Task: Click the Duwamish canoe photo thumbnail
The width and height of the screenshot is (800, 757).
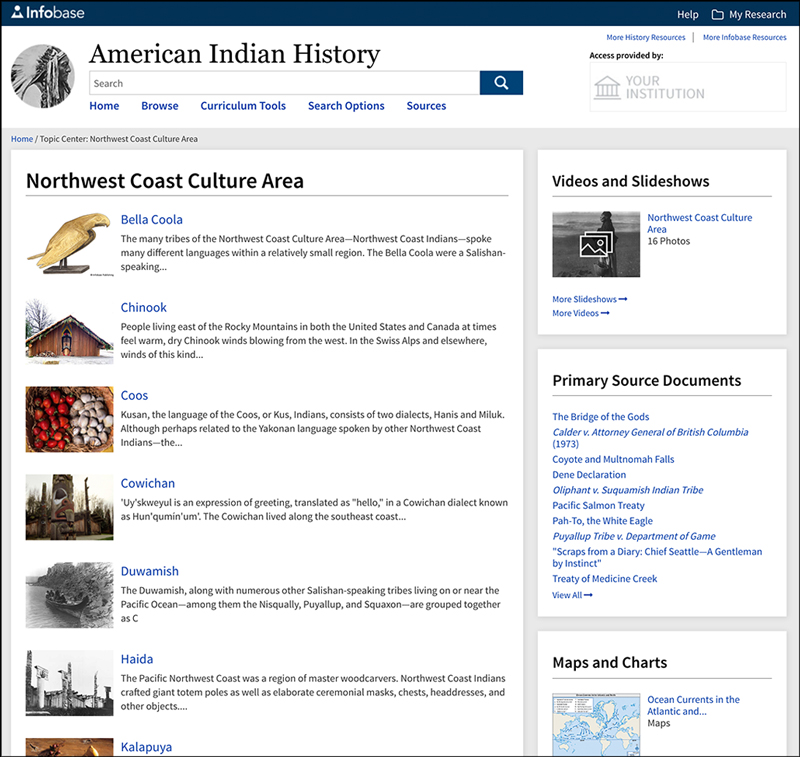Action: [69, 595]
